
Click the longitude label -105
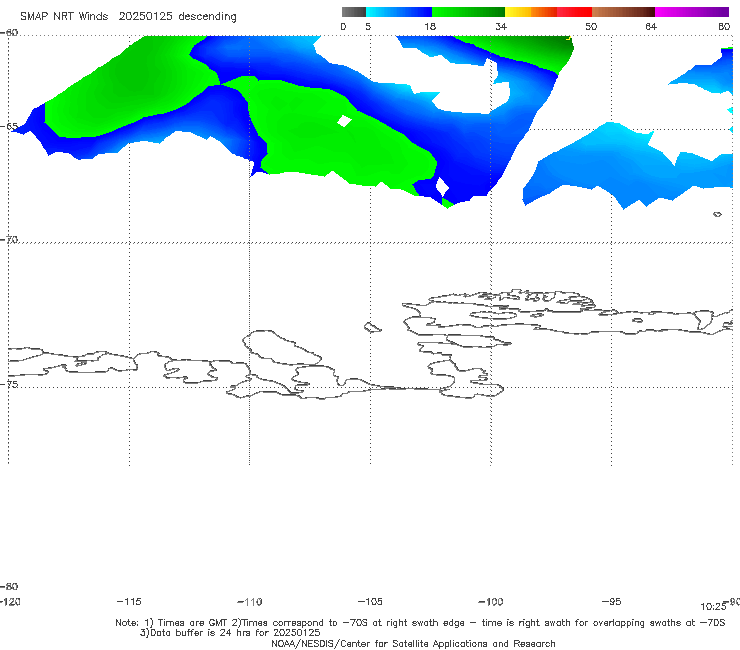(x=370, y=601)
